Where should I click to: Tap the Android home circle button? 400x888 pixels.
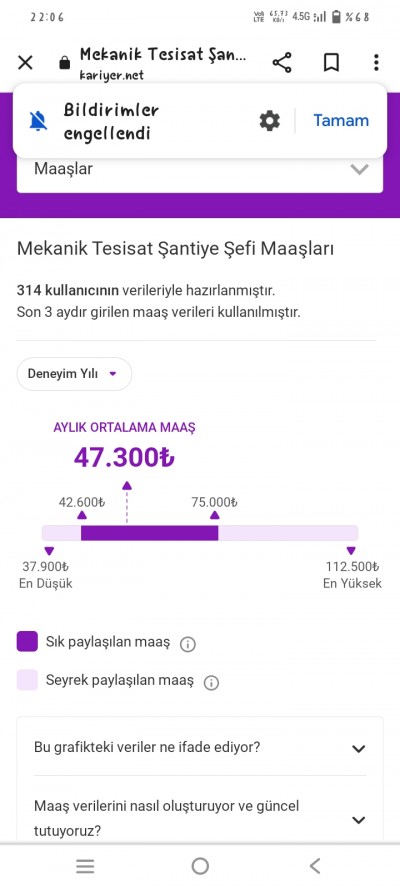point(200,866)
